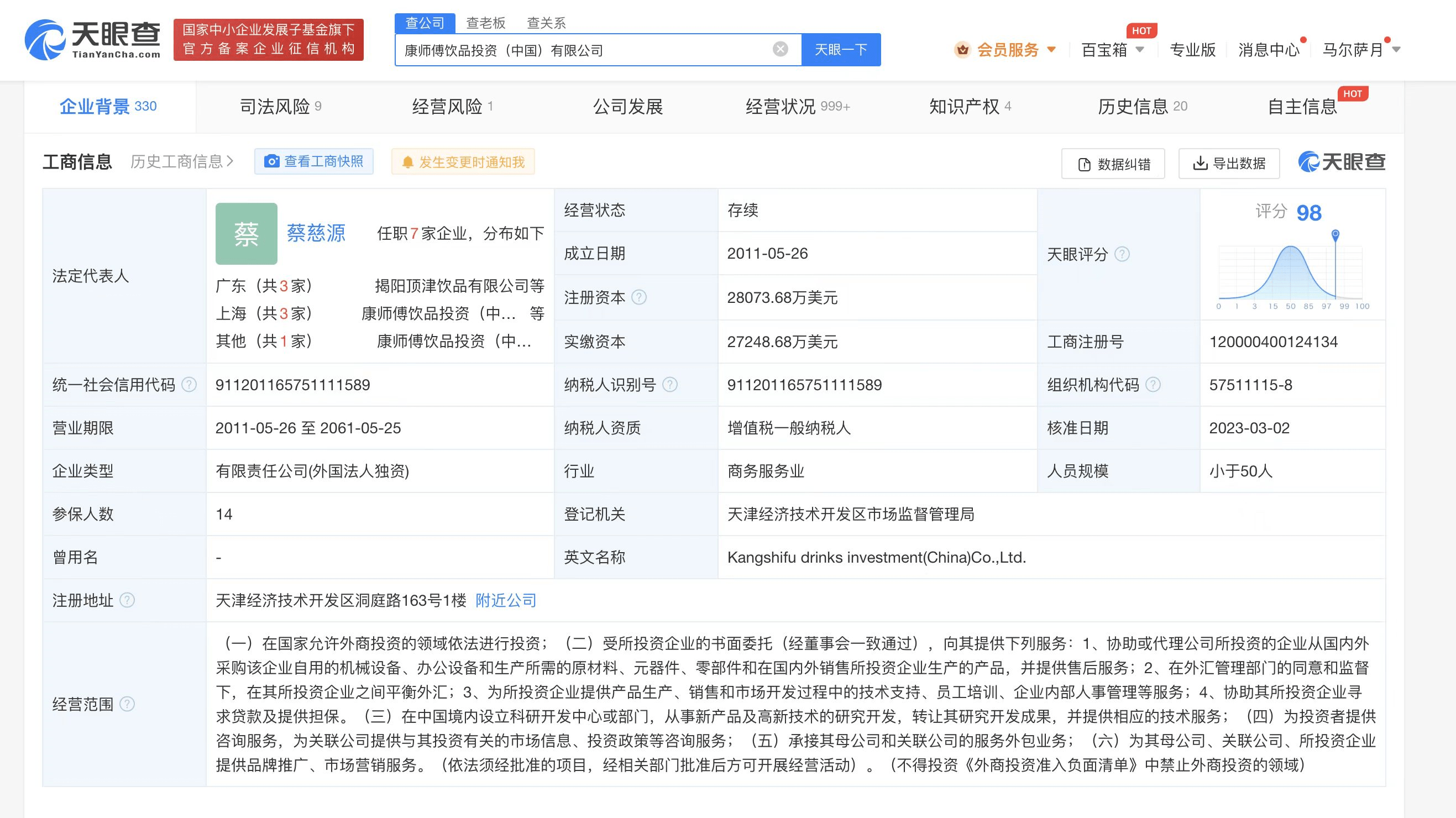1456x818 pixels.
Task: Clear the search box using the X icon
Action: point(782,49)
